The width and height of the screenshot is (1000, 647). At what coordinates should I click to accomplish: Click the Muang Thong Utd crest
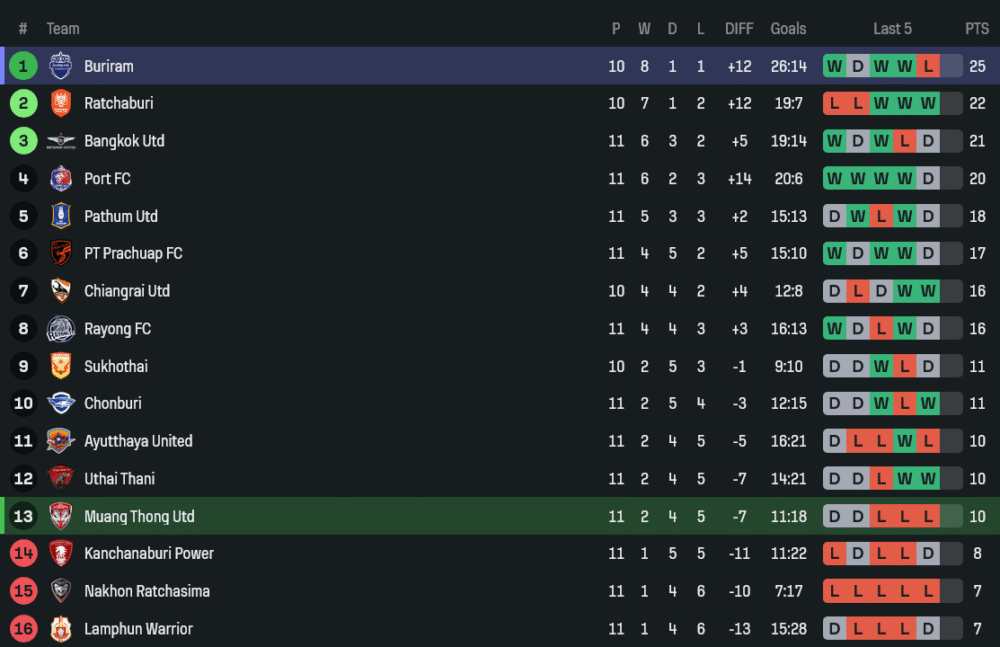(x=61, y=516)
